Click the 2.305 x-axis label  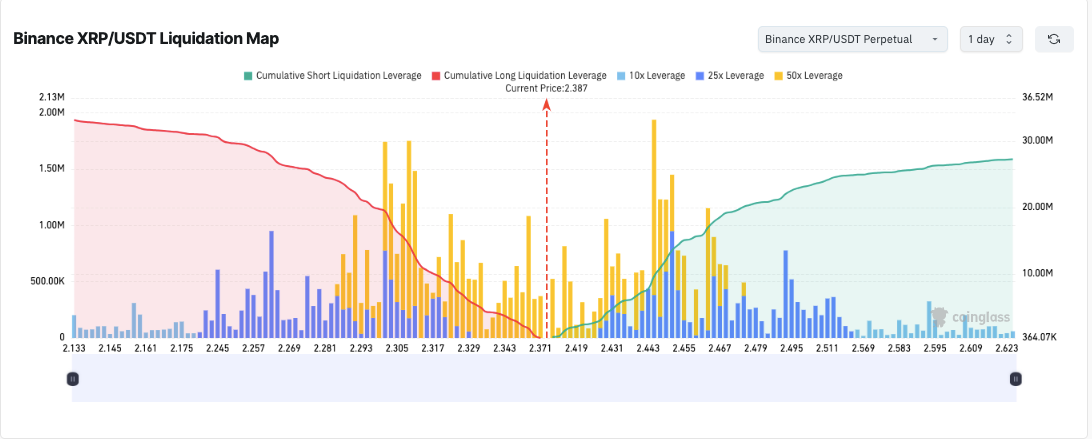click(397, 348)
